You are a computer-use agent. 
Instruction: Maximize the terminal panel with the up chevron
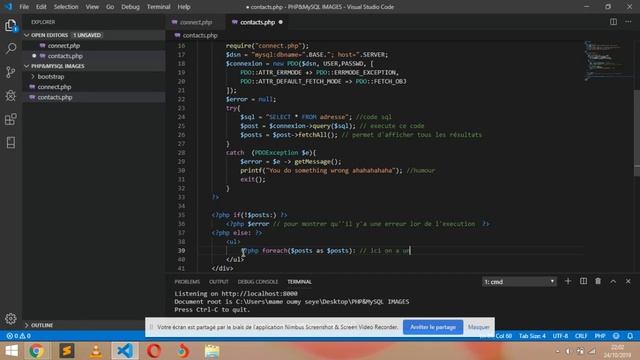[613, 281]
